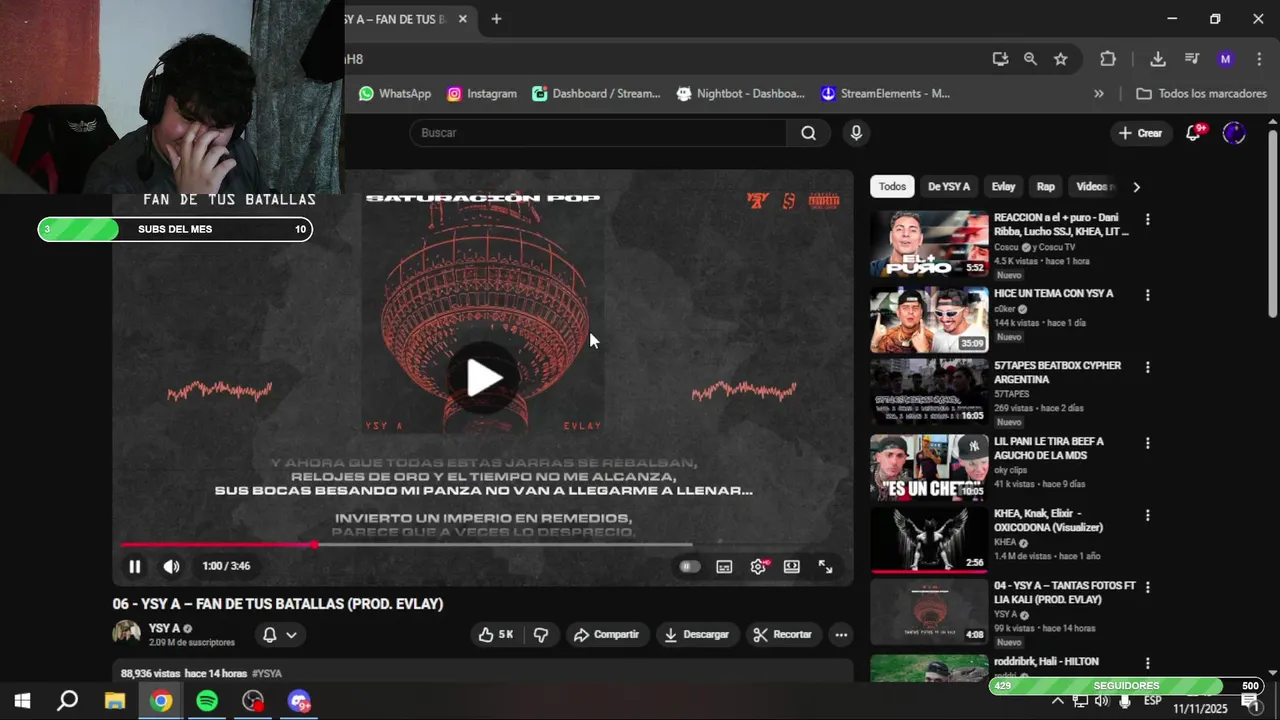The image size is (1280, 720).
Task: Click the page vertical scrollbar
Action: click(1272, 225)
